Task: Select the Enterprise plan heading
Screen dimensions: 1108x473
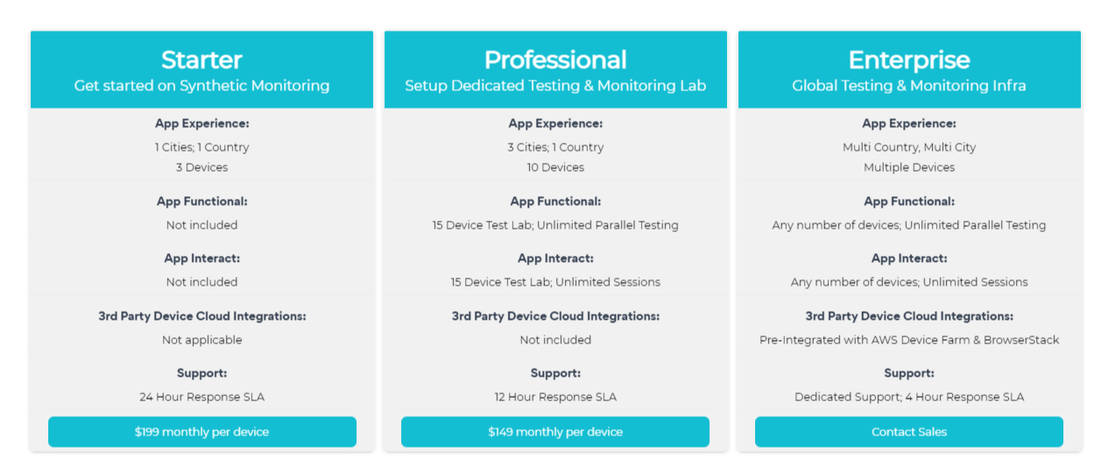Action: tap(909, 60)
